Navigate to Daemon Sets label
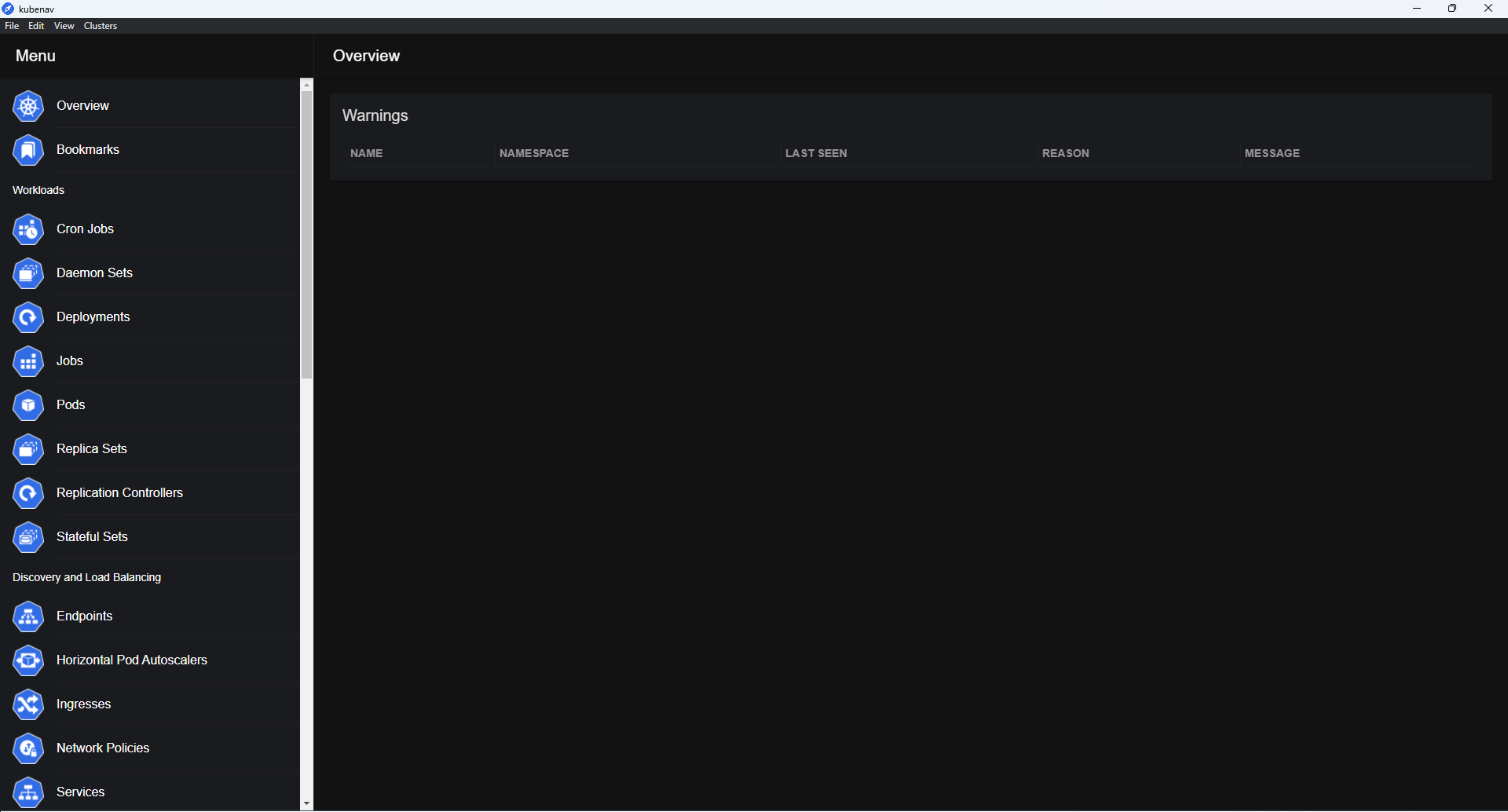The height and width of the screenshot is (812, 1508). pos(94,272)
